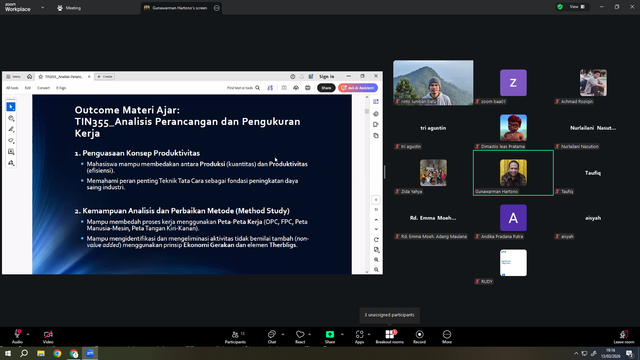
Task: Select the highlight pen tool in Acrobat
Action: (11, 129)
